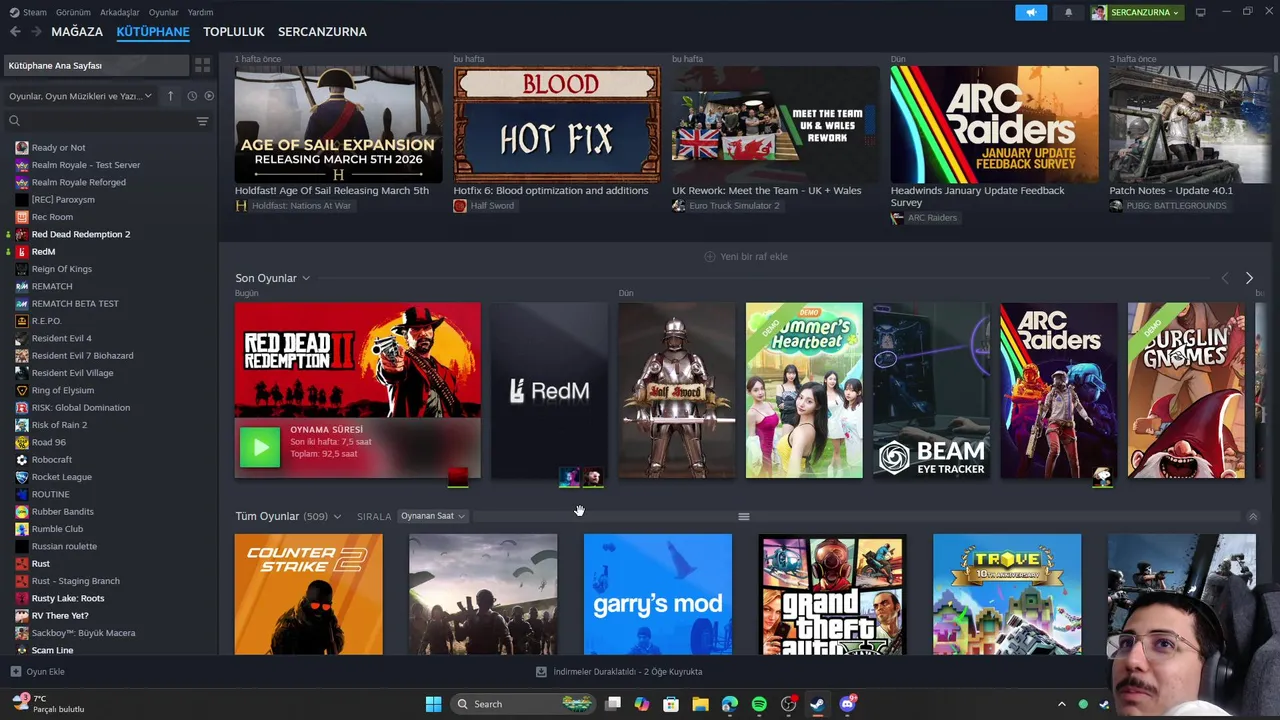This screenshot has height=720, width=1280.
Task: Open Spotify from the taskbar
Action: [x=759, y=704]
